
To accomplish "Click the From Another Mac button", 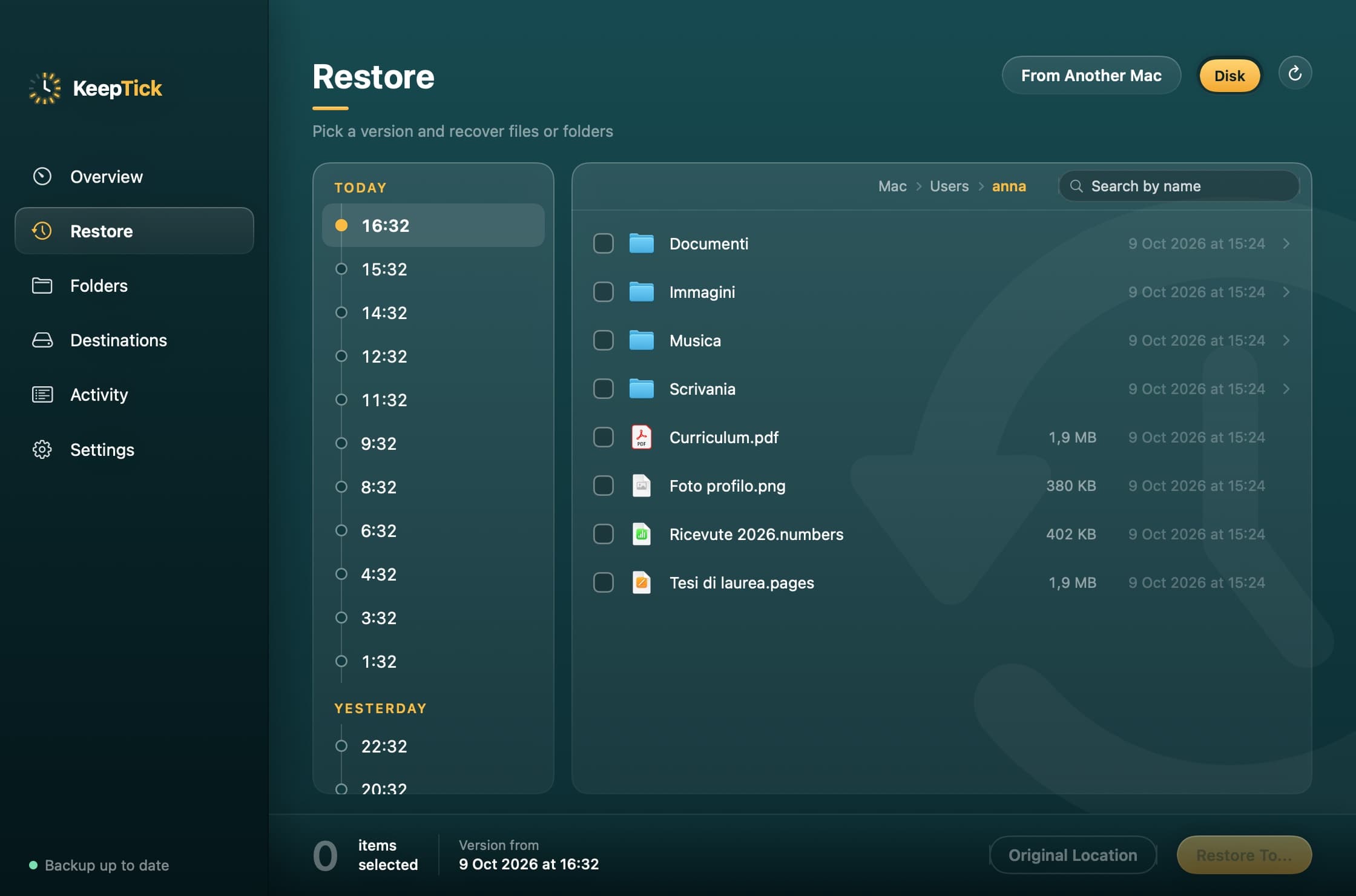I will (1091, 75).
